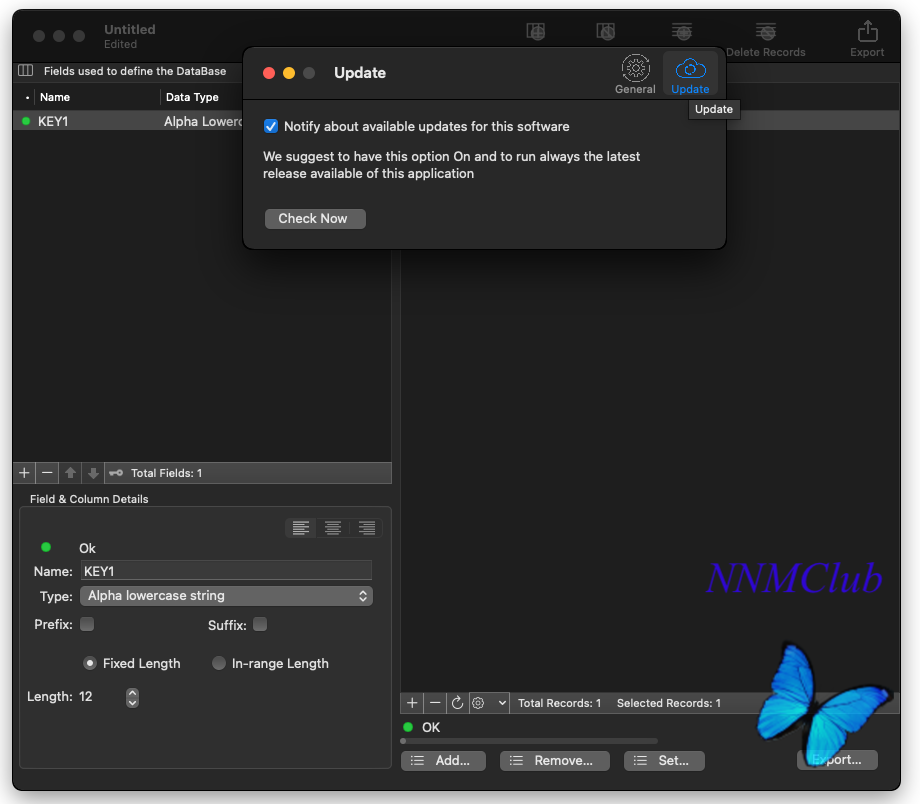
Task: Click the Field & Column Details heading
Action: pos(89,499)
